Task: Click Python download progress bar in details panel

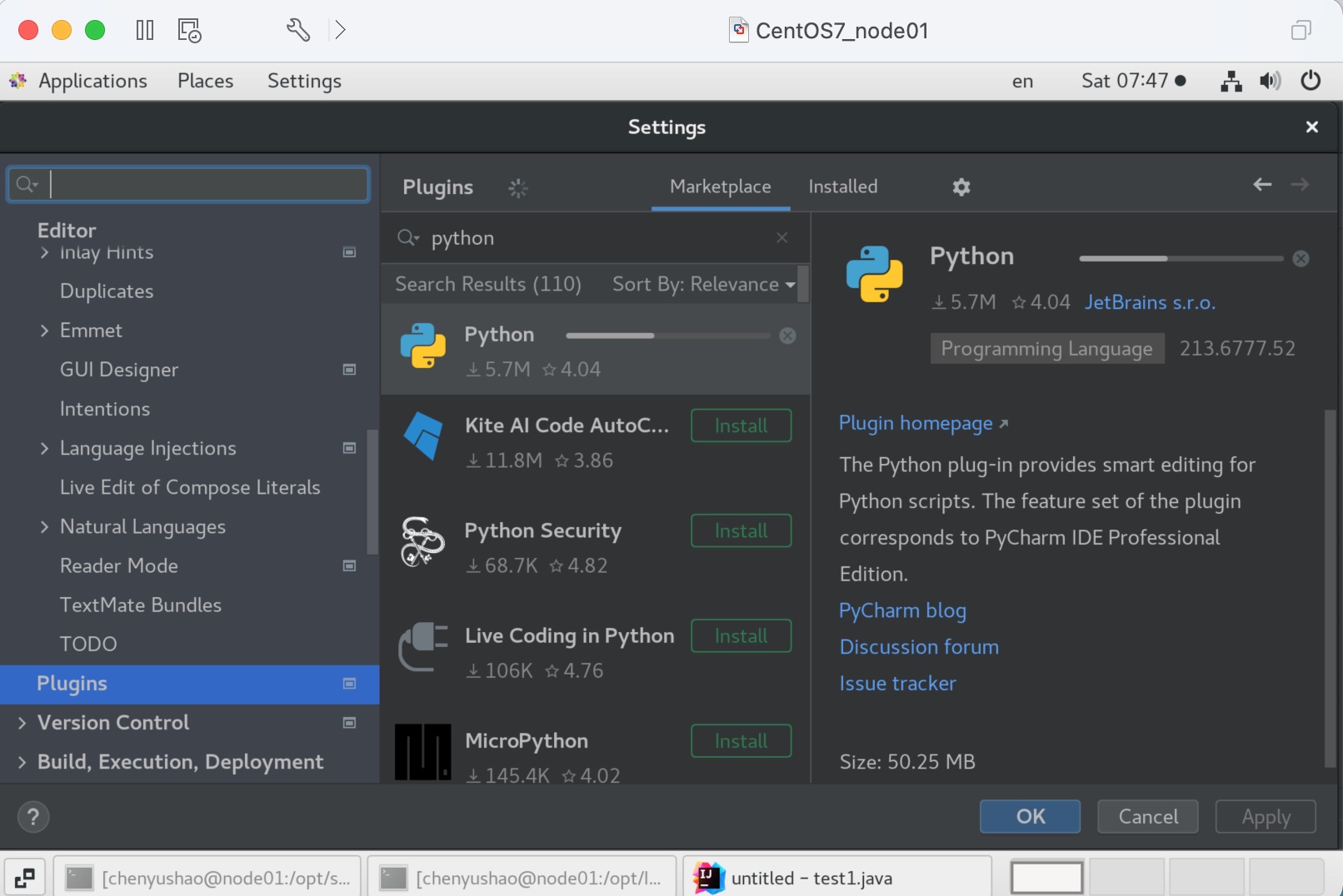Action: point(1181,259)
